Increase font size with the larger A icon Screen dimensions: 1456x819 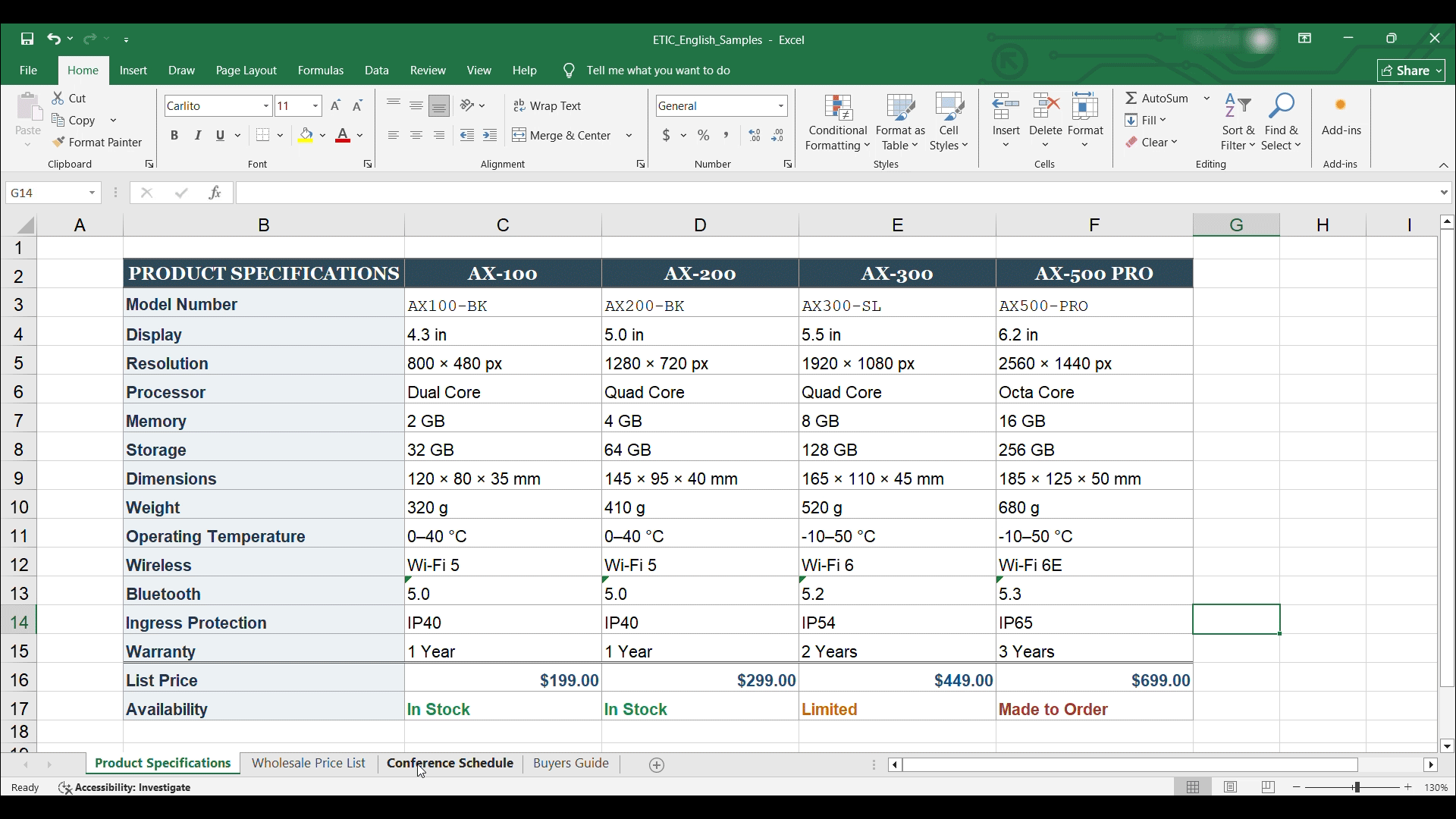point(336,106)
